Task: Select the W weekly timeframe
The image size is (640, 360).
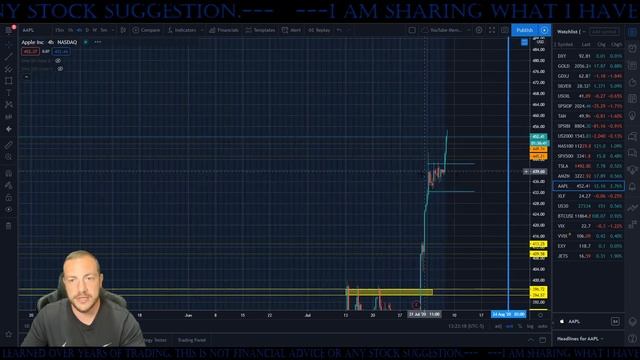Action: pos(94,30)
